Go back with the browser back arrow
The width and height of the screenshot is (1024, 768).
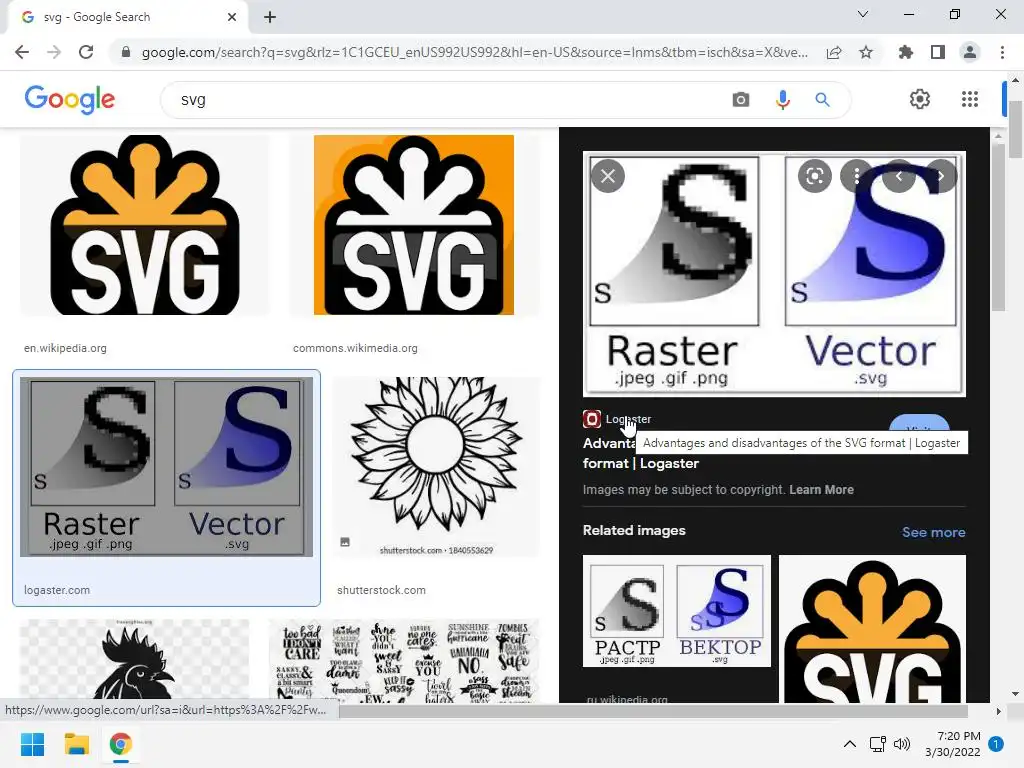[x=22, y=52]
